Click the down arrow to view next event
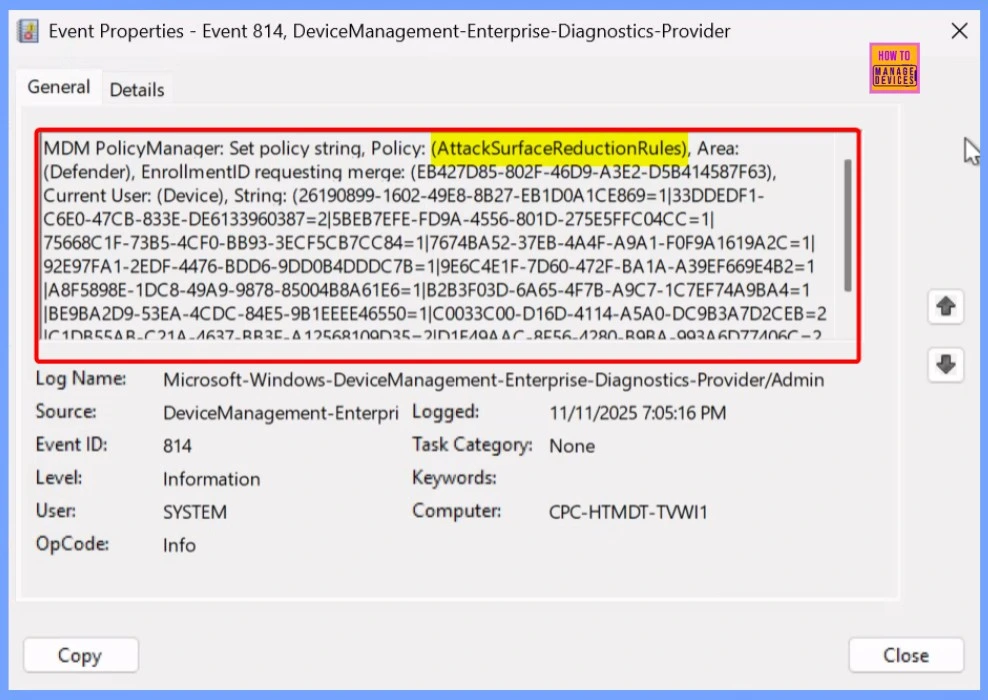Screen dimensions: 988x700 pyautogui.click(x=946, y=365)
